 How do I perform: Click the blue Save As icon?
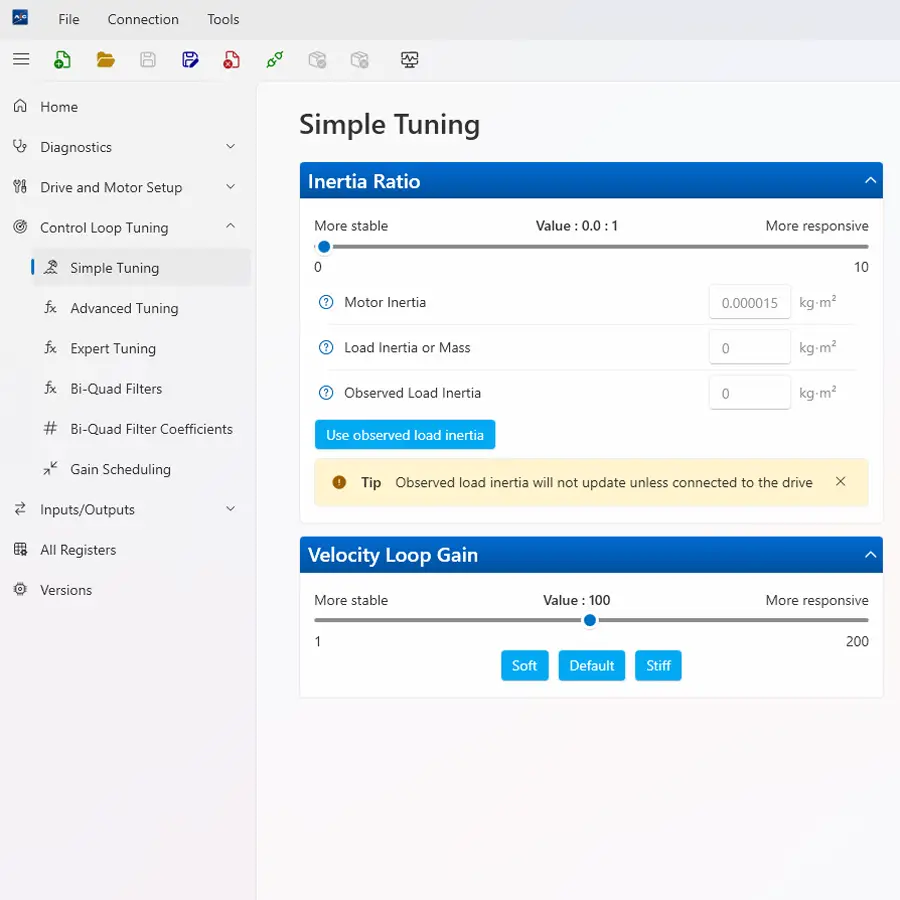click(190, 60)
